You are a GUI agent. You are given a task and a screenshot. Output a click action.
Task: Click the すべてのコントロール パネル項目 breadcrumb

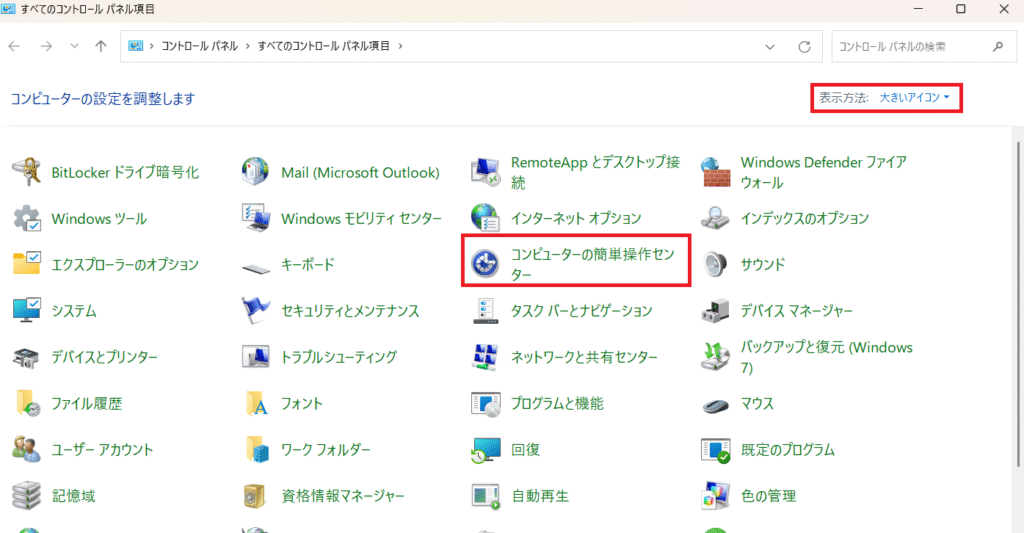click(x=323, y=46)
